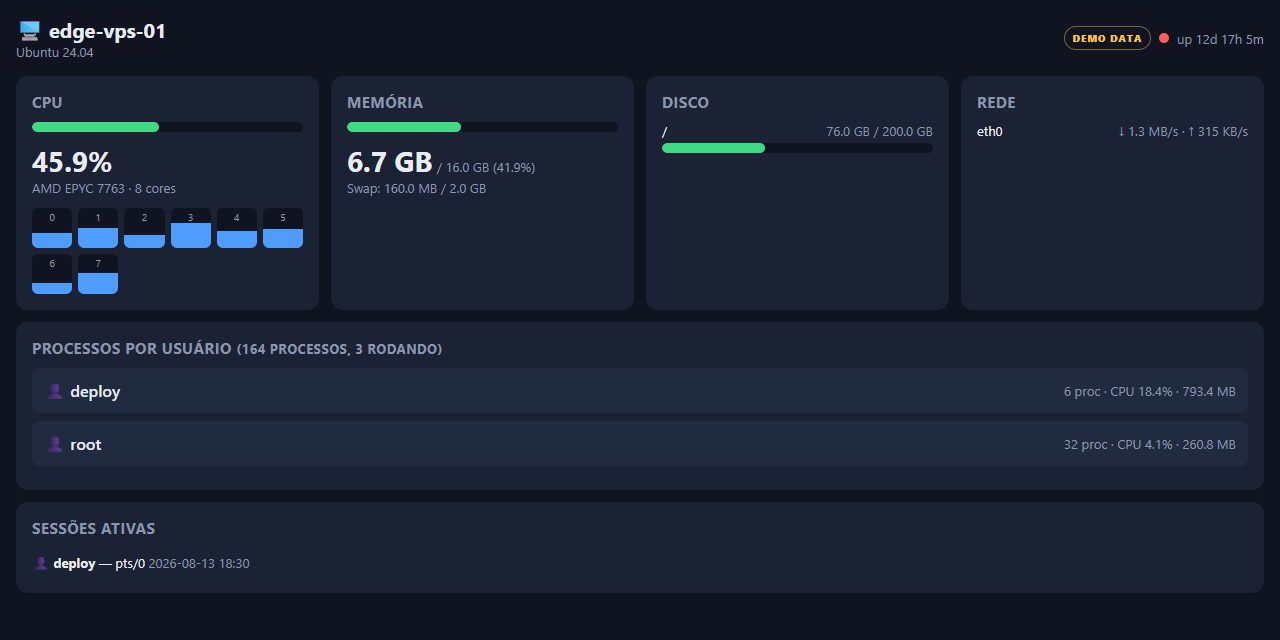Expand the root user process row
Screen dimensions: 1280x640
(x=640, y=444)
